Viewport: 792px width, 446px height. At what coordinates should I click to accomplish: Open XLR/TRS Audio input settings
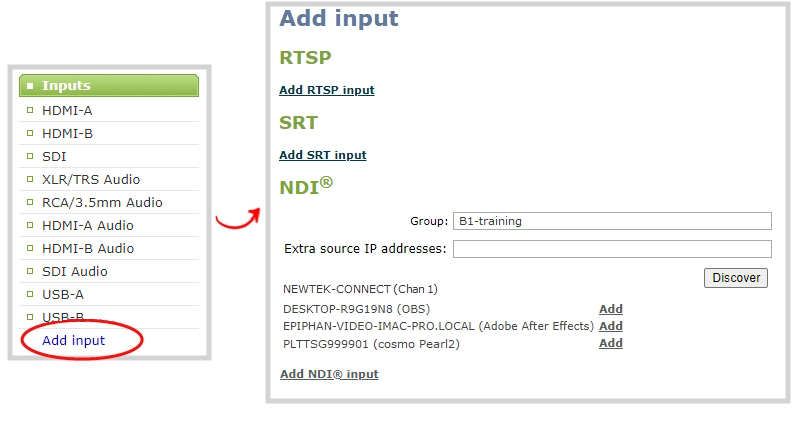coord(90,179)
